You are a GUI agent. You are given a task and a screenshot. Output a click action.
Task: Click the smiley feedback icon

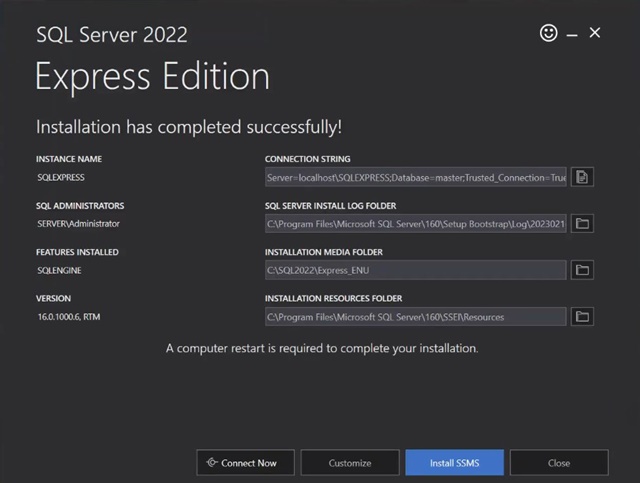pyautogui.click(x=549, y=33)
